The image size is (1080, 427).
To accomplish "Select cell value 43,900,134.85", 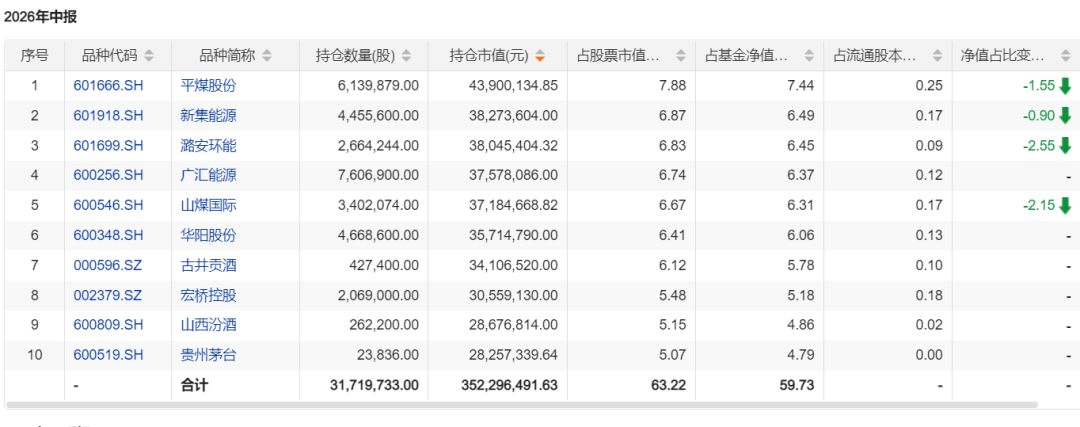I will [512, 86].
